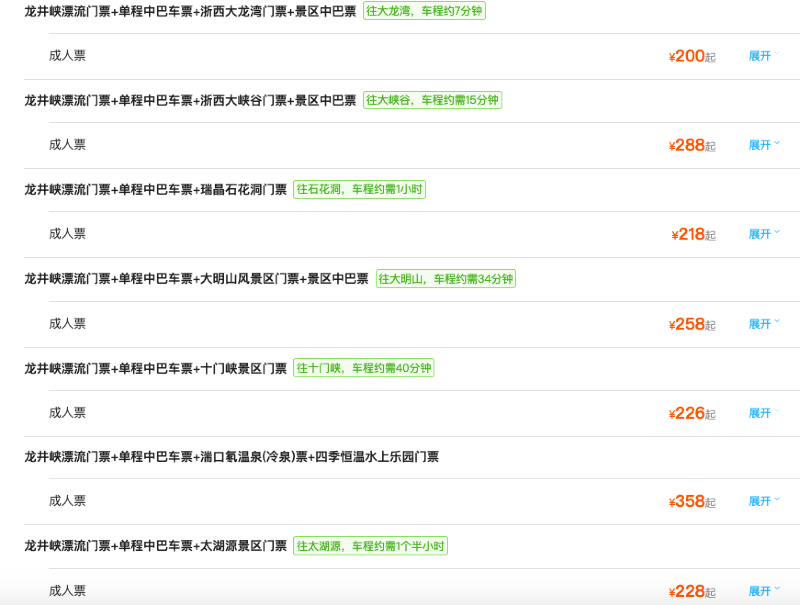This screenshot has height=605, width=800.
Task: Click 成人票 under the 十门峡 package
Action: point(67,413)
